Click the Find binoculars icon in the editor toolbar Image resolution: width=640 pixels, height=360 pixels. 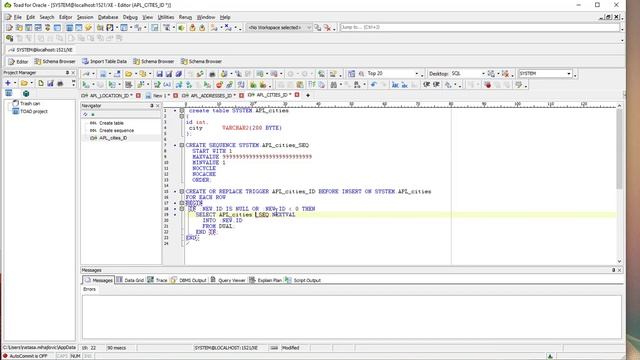point(334,85)
